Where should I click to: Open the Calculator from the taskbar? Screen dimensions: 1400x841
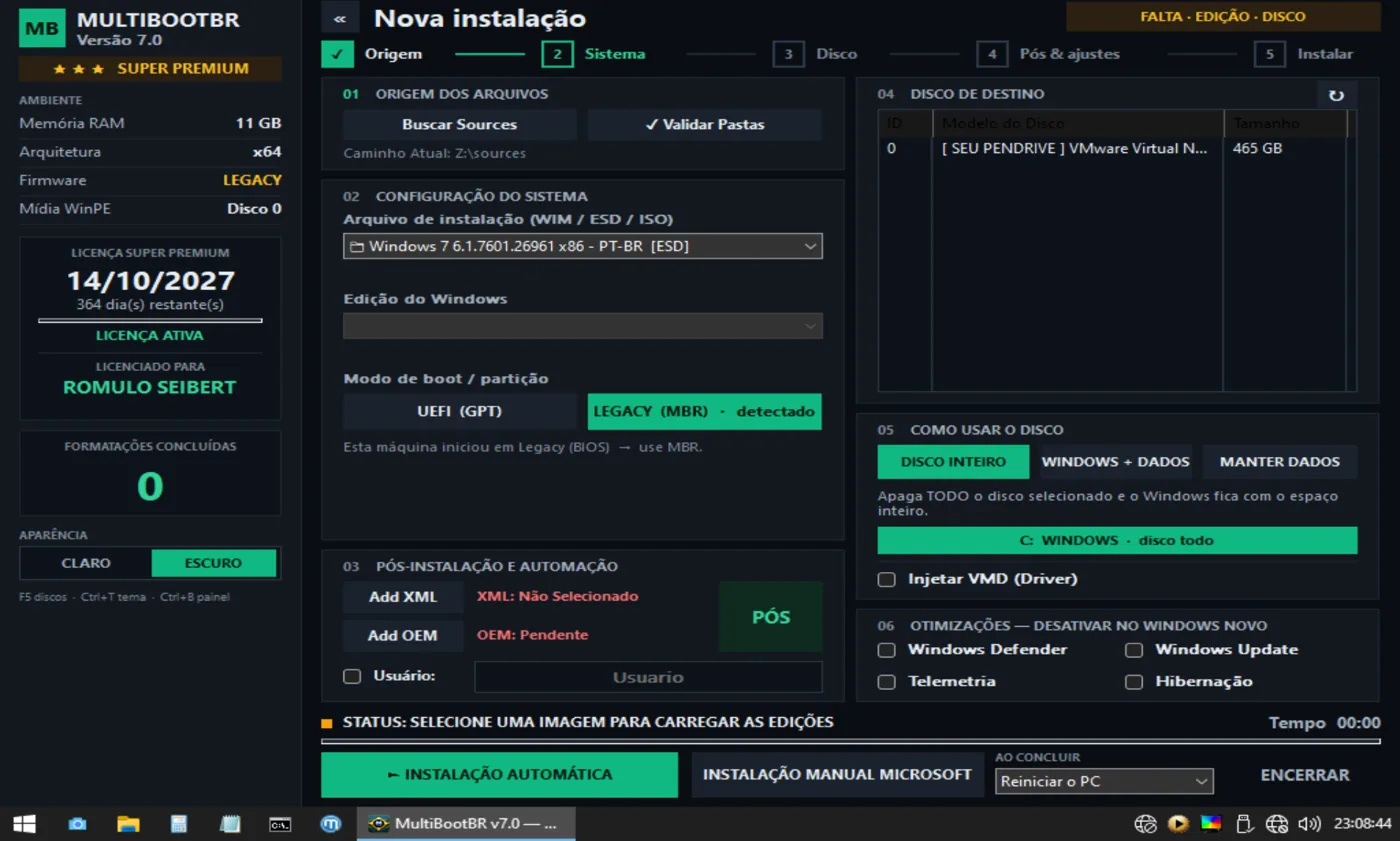pos(179,824)
